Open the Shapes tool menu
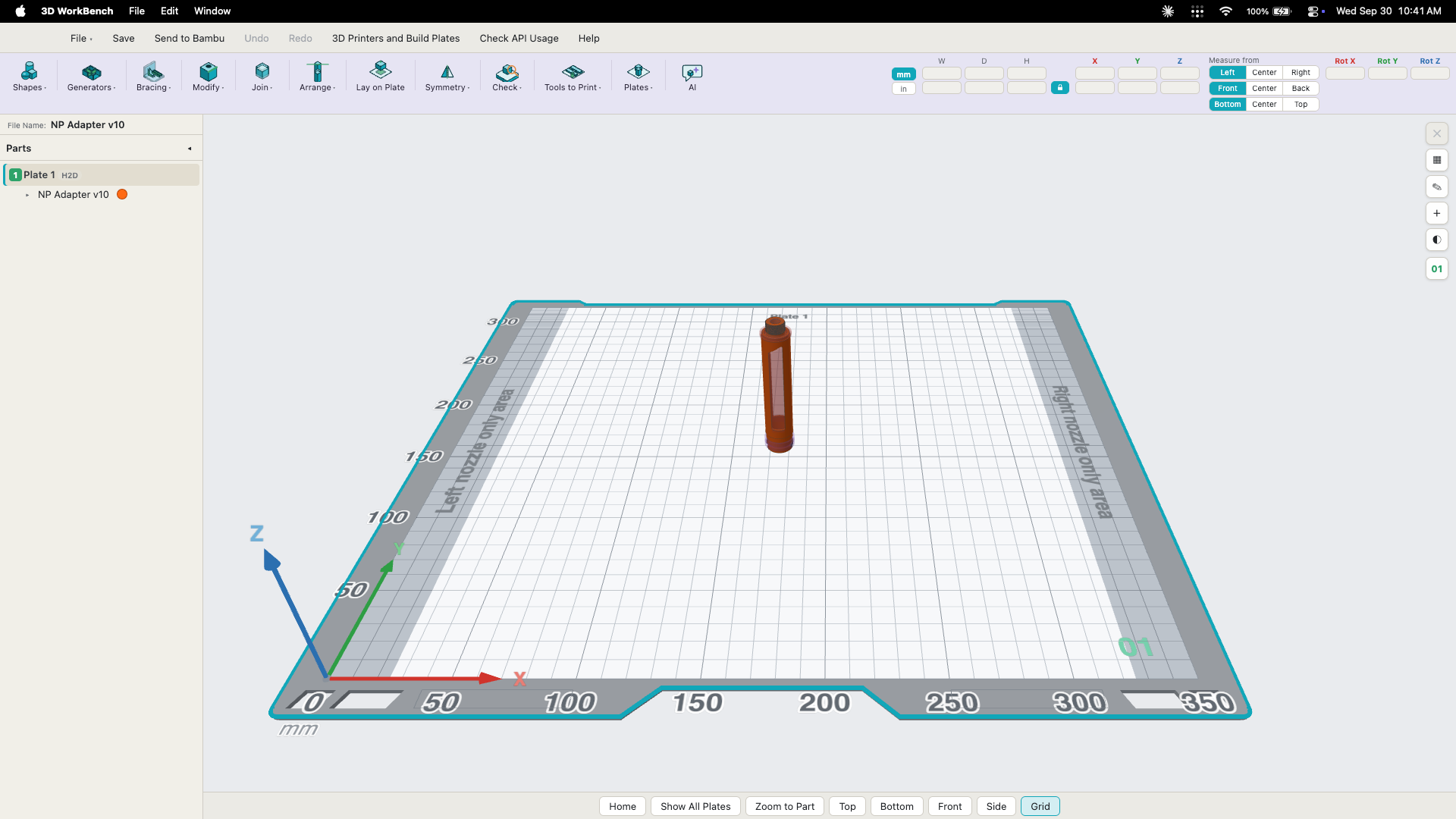This screenshot has width=1456, height=819. coord(30,77)
